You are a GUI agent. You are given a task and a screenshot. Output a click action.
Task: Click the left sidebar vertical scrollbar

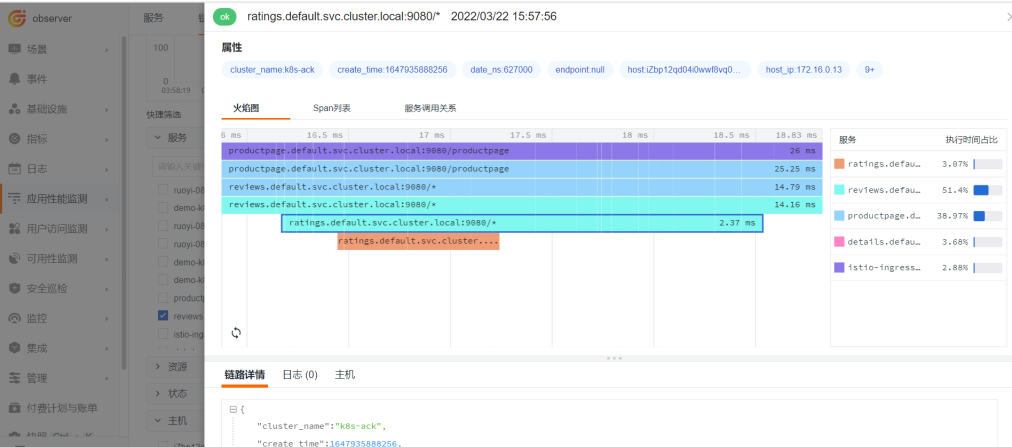click(x=124, y=203)
